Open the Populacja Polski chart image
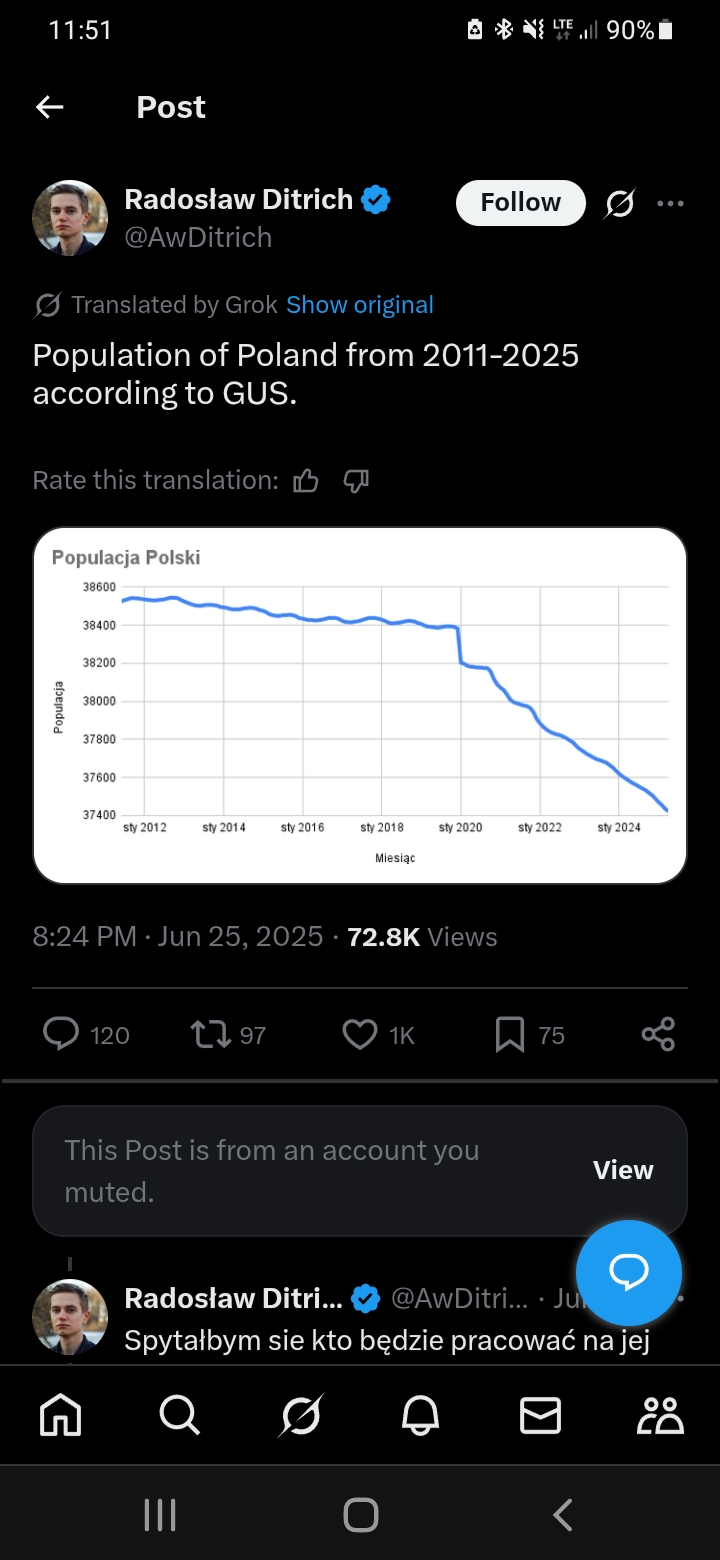The image size is (720, 1560). click(360, 705)
